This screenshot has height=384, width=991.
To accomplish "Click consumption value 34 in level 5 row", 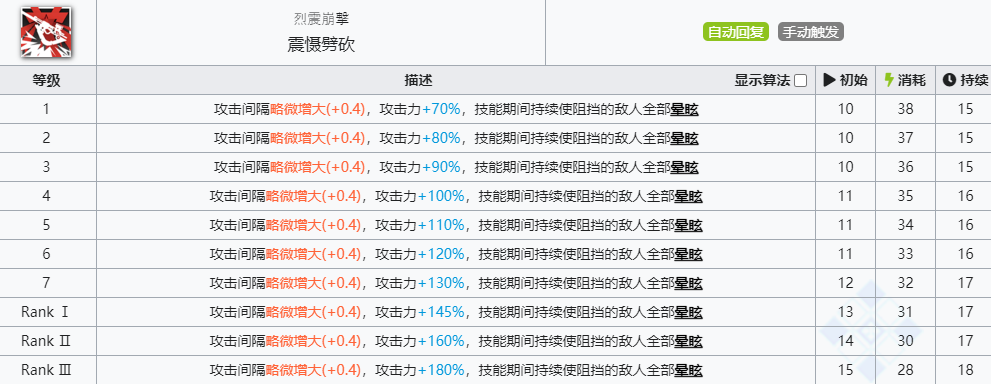I will click(905, 225).
